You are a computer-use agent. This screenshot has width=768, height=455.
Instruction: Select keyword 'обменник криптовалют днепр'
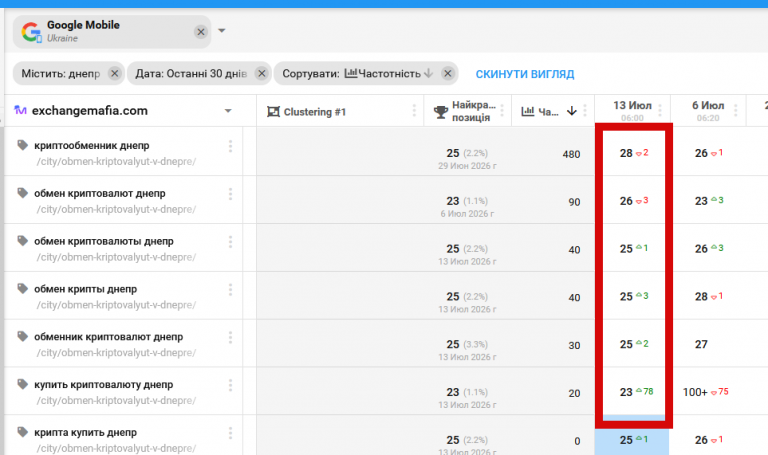(109, 337)
